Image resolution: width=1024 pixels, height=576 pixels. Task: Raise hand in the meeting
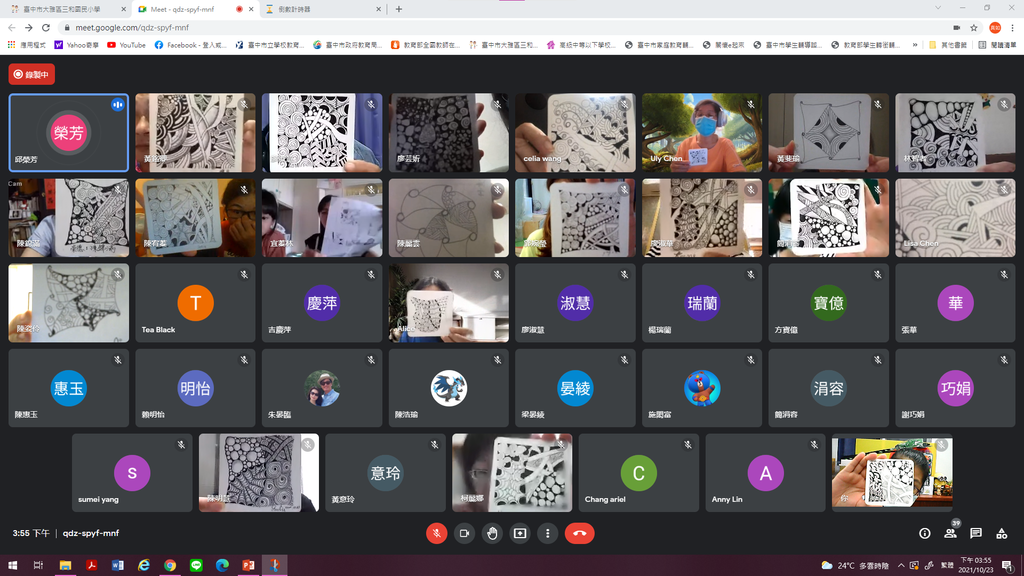pos(492,534)
